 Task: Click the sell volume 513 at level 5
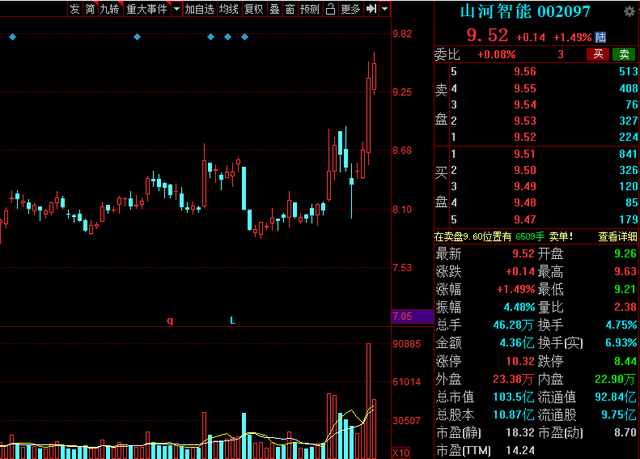click(x=628, y=72)
